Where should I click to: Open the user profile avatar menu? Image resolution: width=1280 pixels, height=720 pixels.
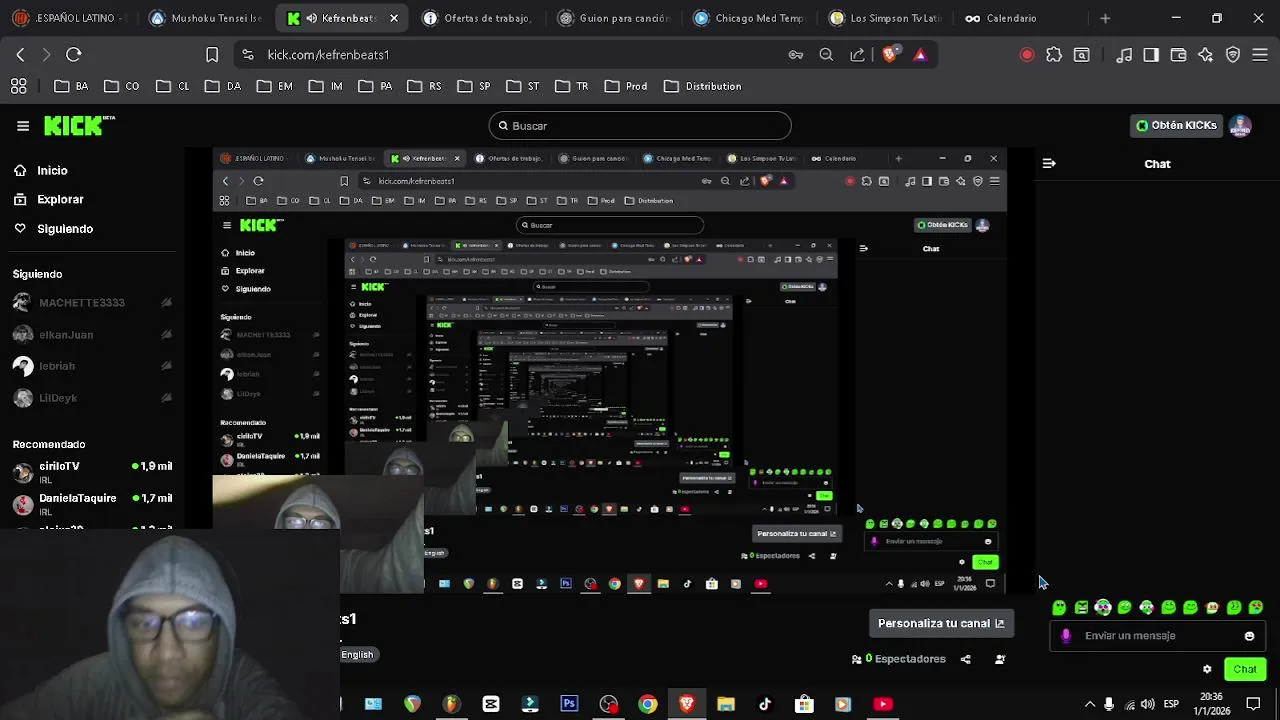click(1240, 126)
